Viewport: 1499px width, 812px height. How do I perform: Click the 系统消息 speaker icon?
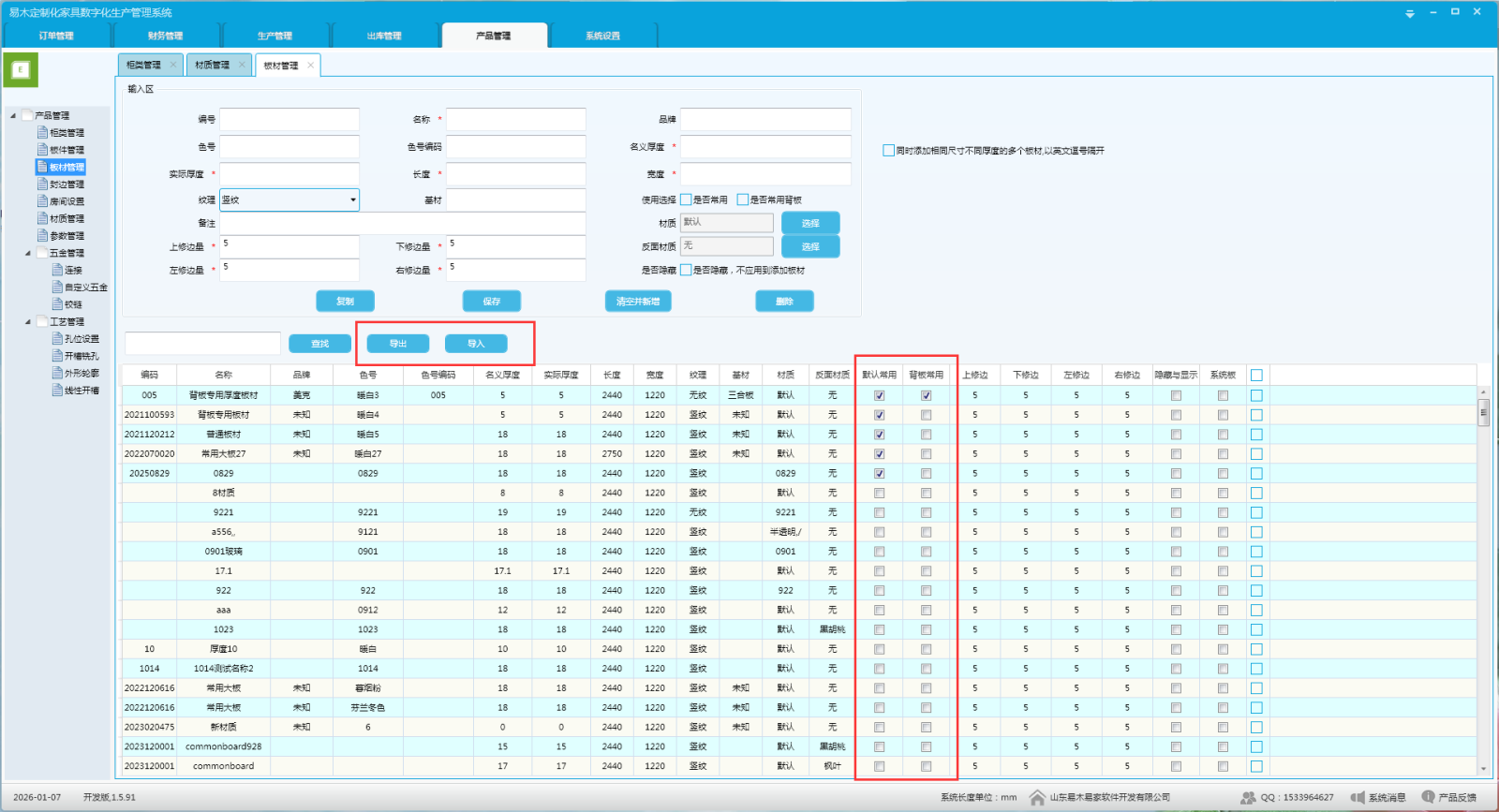1358,797
